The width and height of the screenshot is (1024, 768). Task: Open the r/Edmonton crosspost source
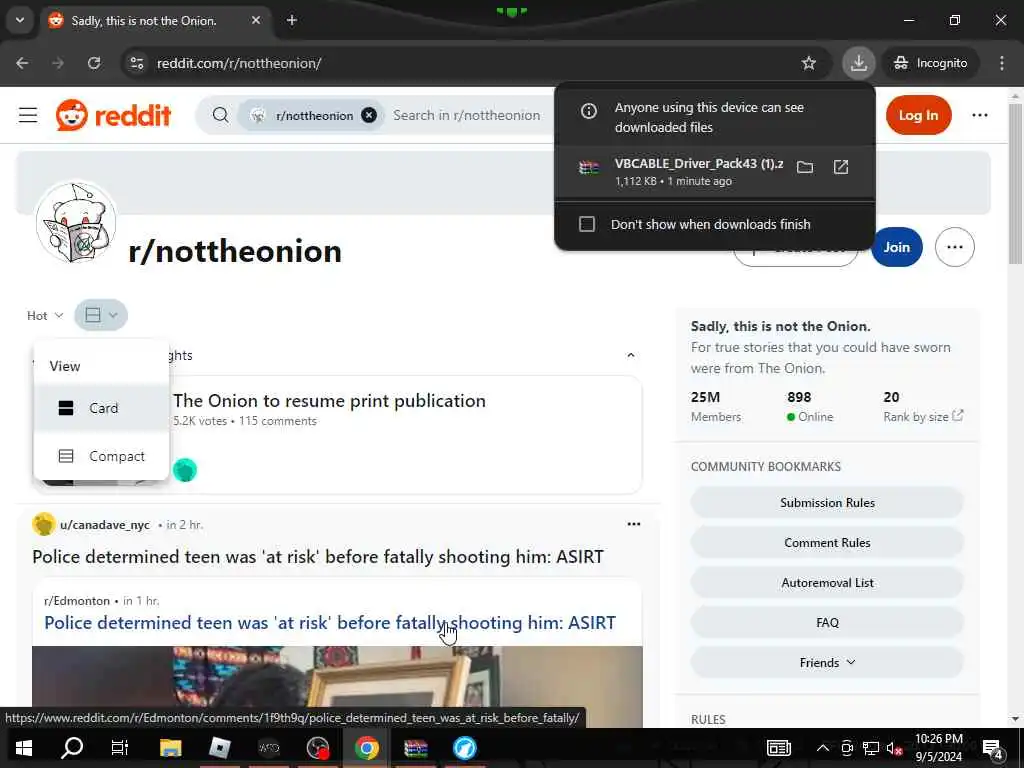pos(77,601)
